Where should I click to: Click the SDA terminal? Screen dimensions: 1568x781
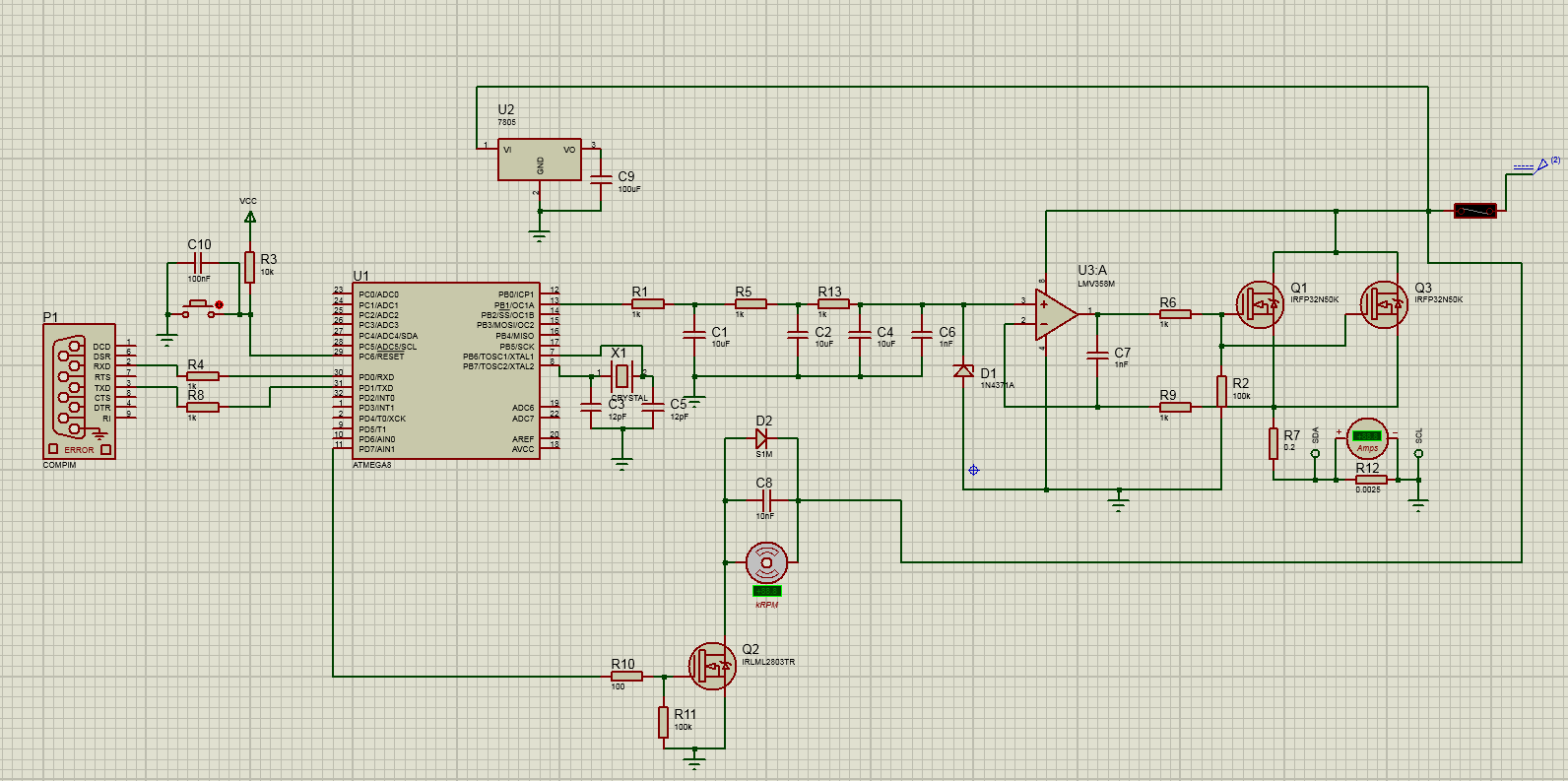1315,453
